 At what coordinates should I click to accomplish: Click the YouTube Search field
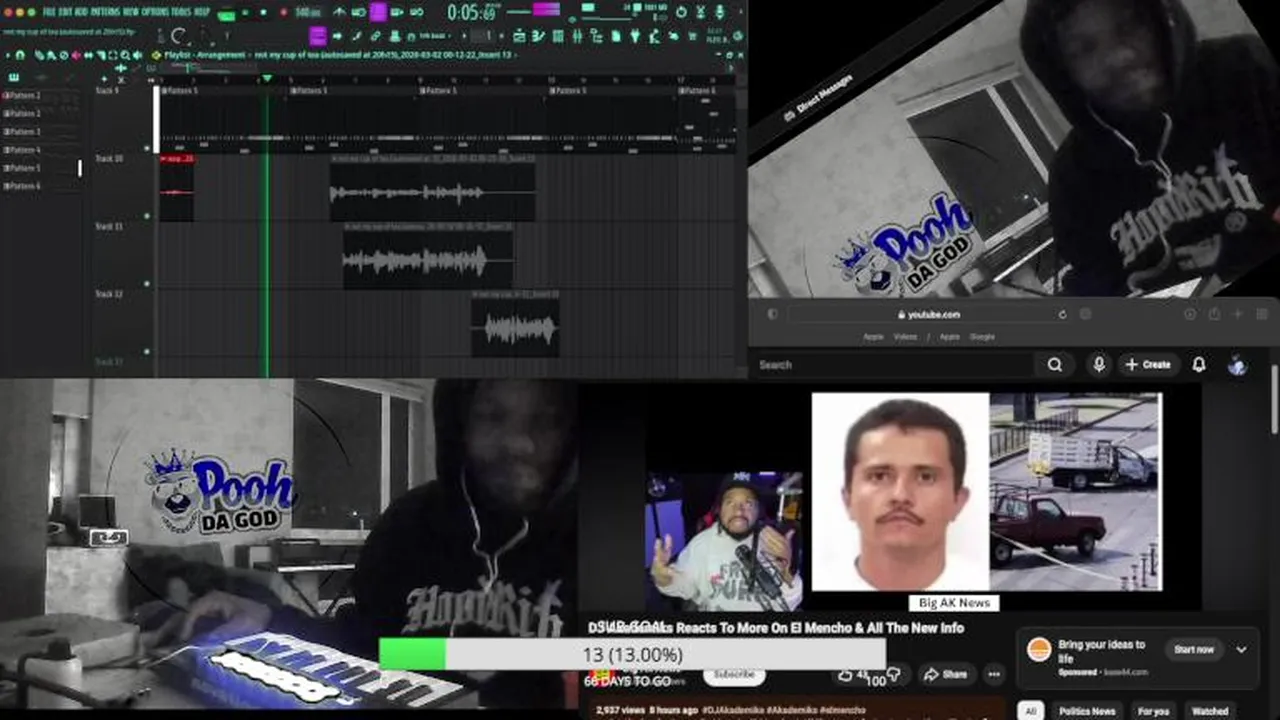tap(895, 365)
